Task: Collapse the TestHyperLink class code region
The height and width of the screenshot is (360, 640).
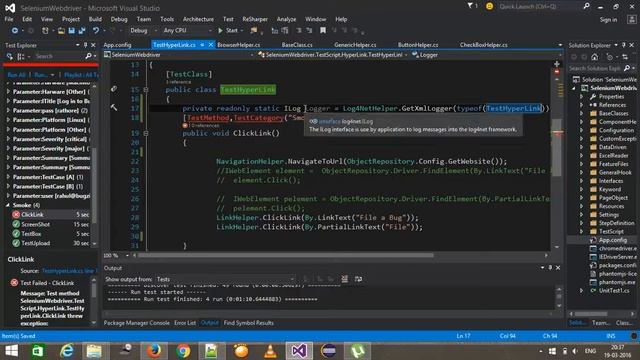Action: [x=146, y=89]
